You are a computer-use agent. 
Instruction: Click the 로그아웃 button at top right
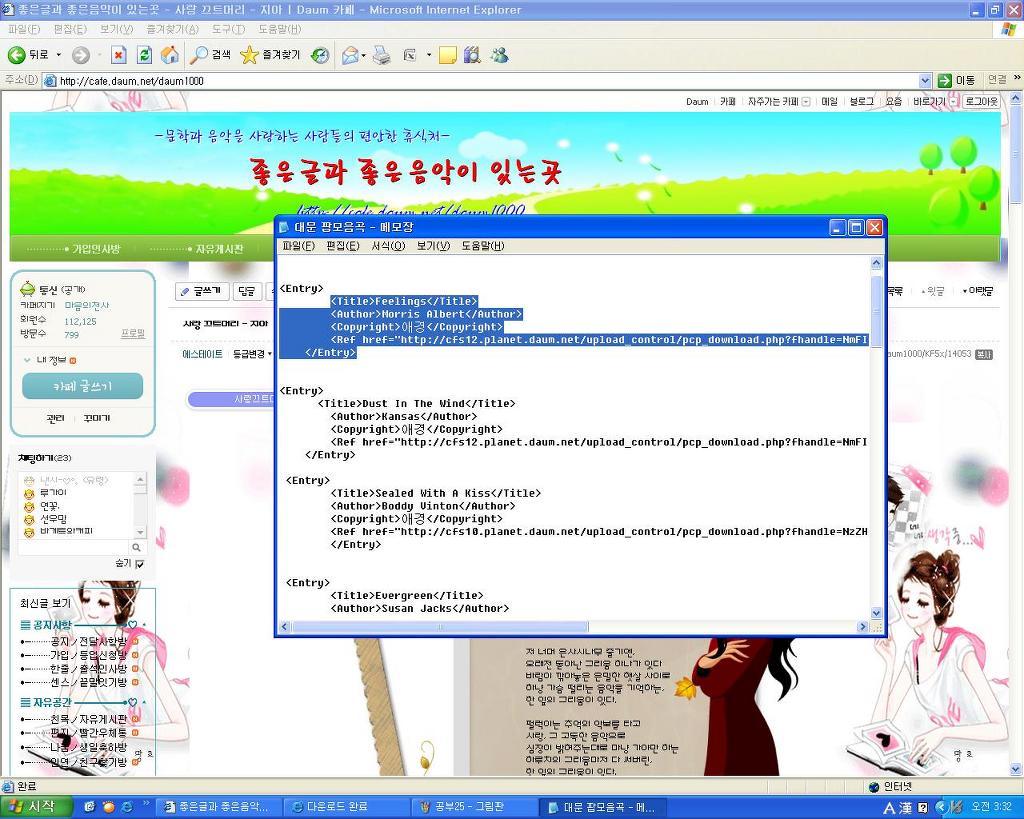click(981, 102)
